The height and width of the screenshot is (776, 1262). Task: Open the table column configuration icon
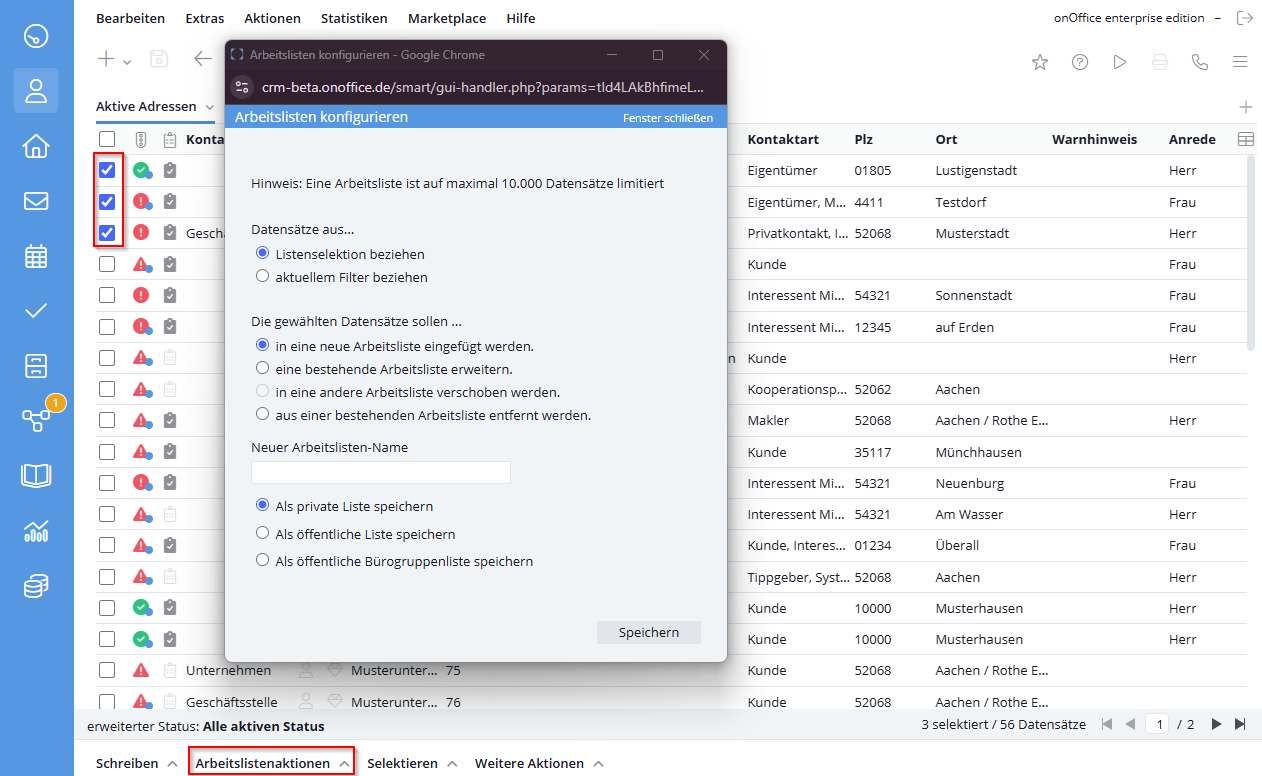pos(1246,139)
